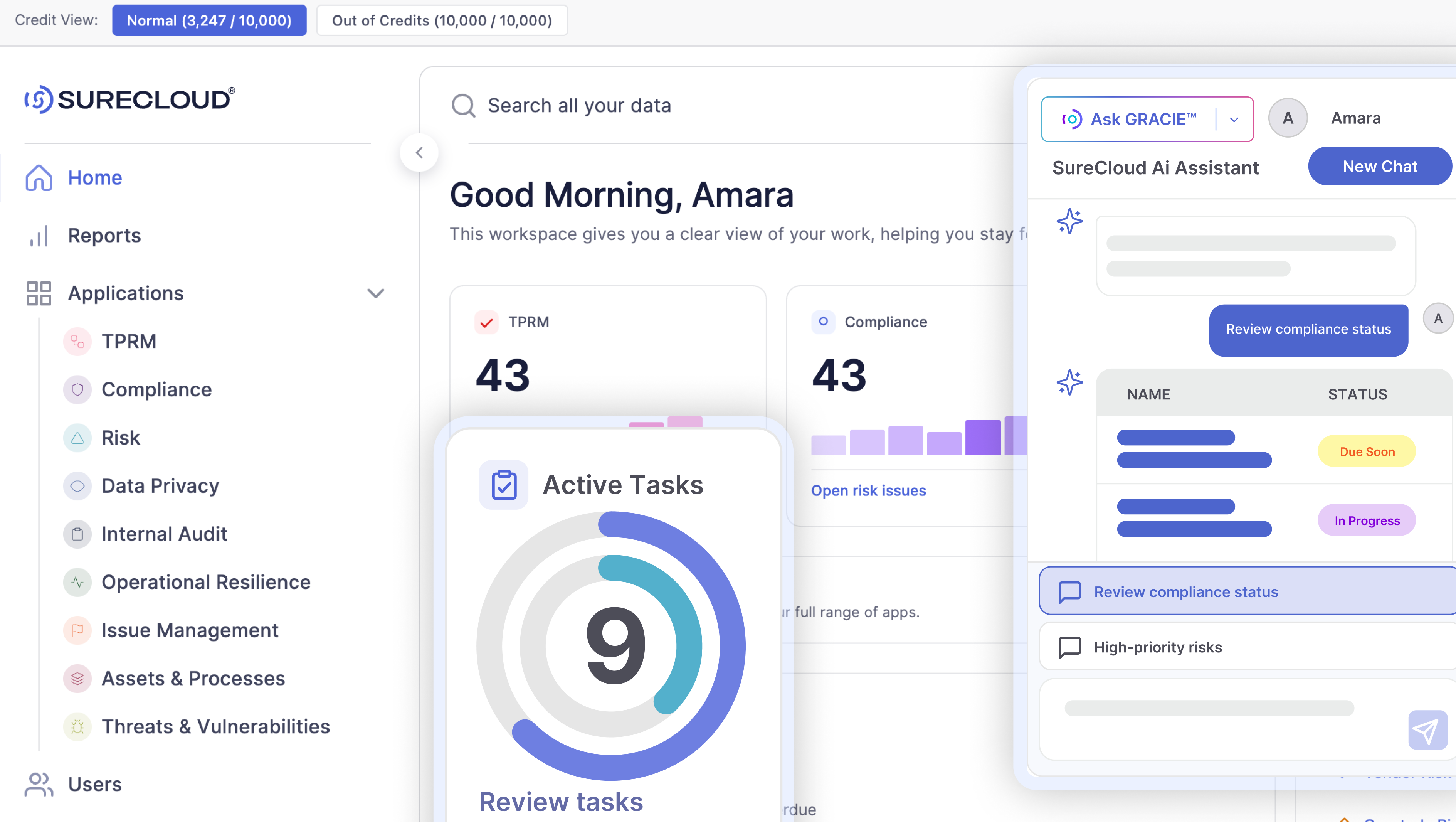
Task: Start a New Chat
Action: pos(1379,166)
